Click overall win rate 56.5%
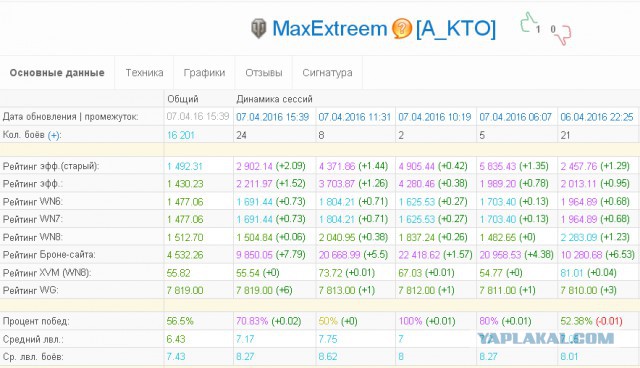Image resolution: width=640 pixels, height=368 pixels. [180, 321]
